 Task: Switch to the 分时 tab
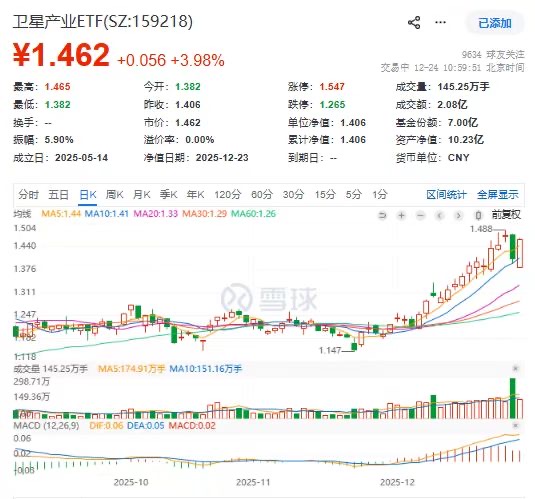(29, 195)
